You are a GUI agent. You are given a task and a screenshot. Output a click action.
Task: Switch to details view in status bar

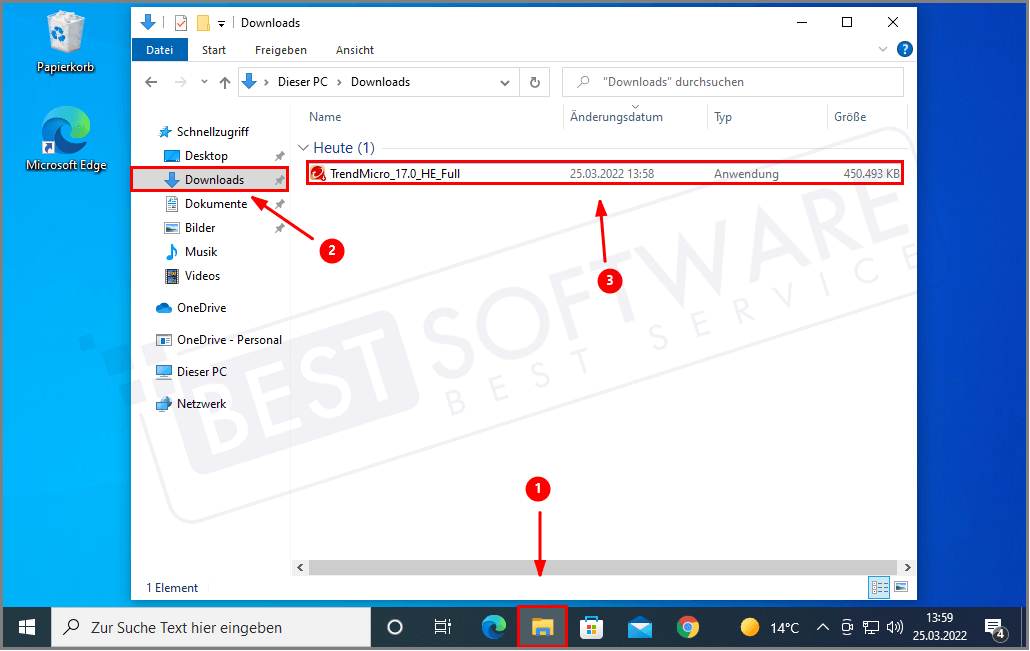pyautogui.click(x=879, y=587)
